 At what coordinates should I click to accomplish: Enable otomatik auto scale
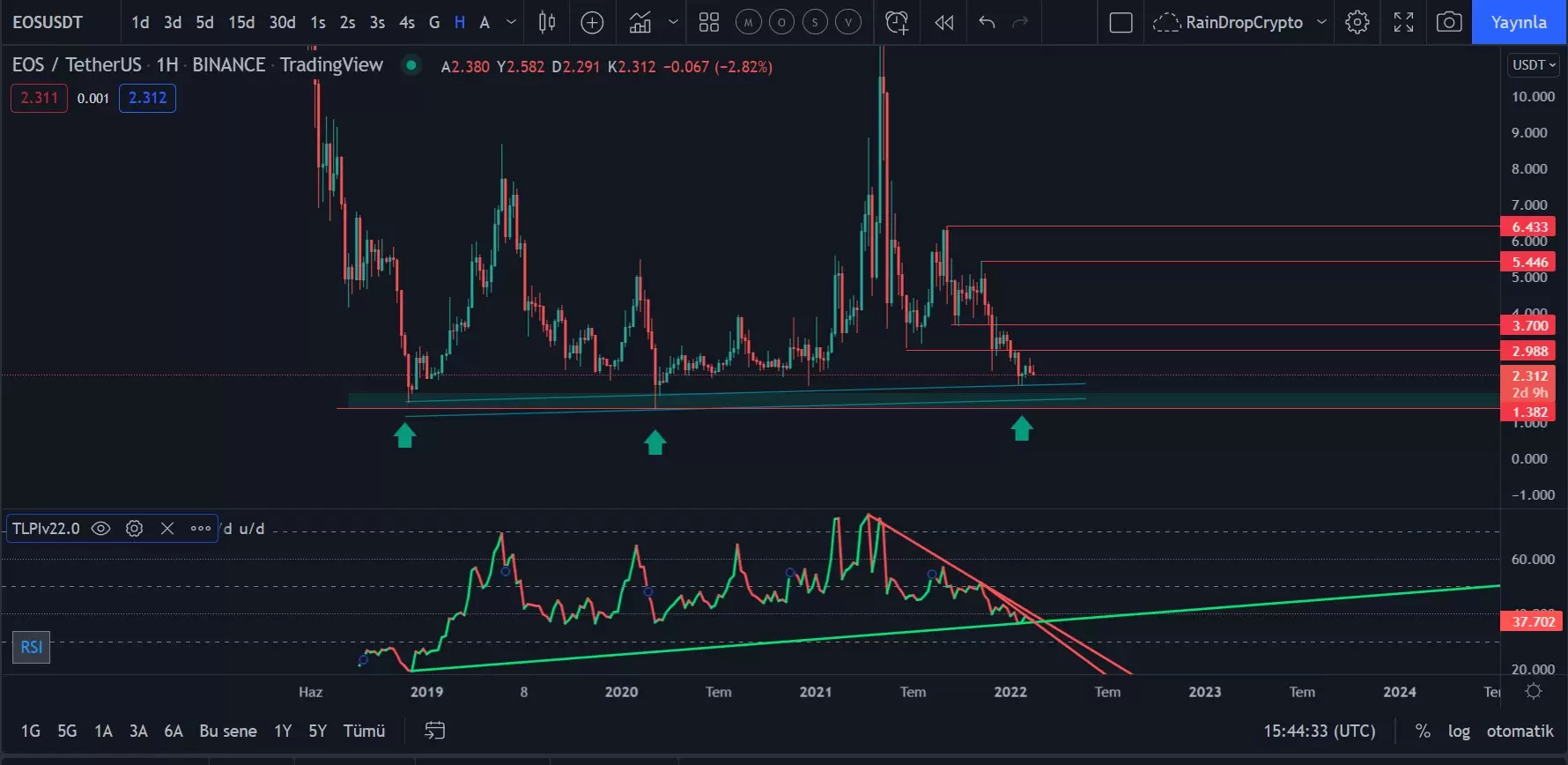click(1520, 731)
